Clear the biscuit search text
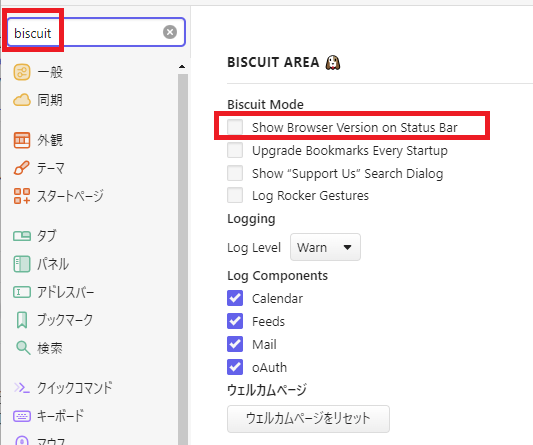The width and height of the screenshot is (533, 445). point(170,32)
